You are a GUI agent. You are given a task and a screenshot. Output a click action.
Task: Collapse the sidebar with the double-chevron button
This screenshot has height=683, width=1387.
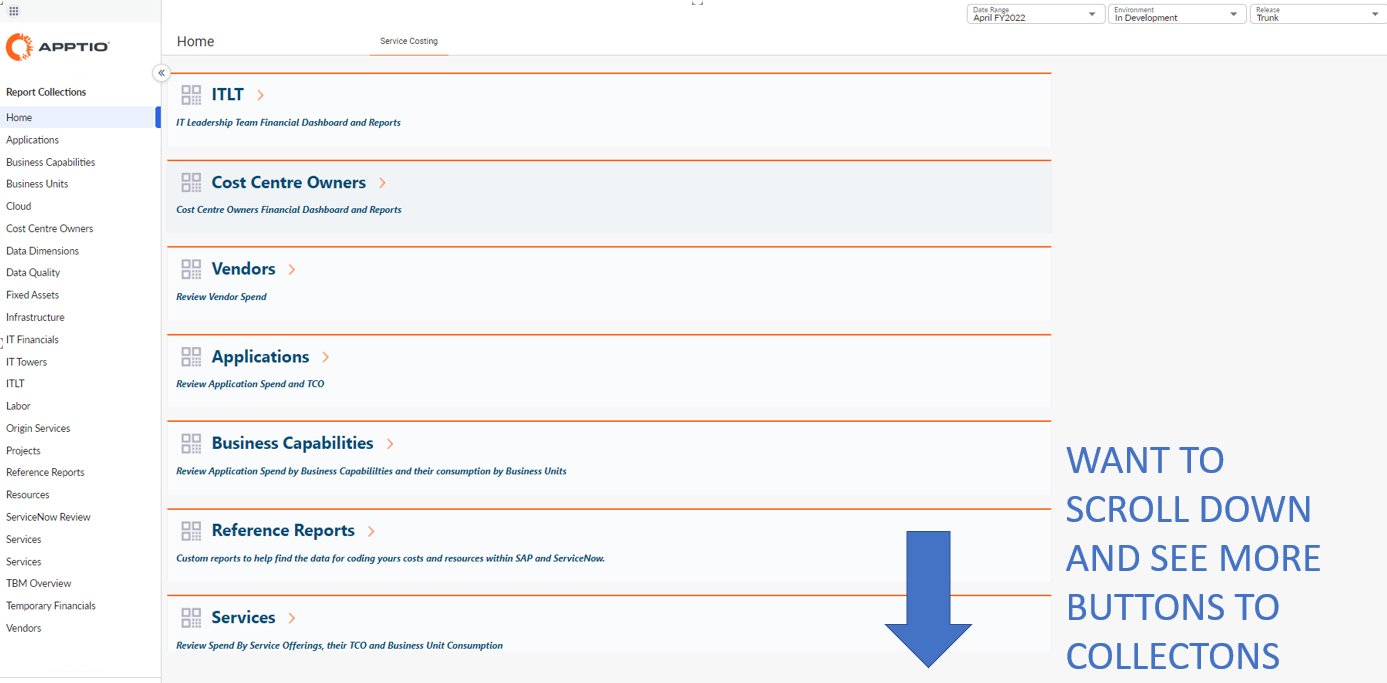point(161,73)
